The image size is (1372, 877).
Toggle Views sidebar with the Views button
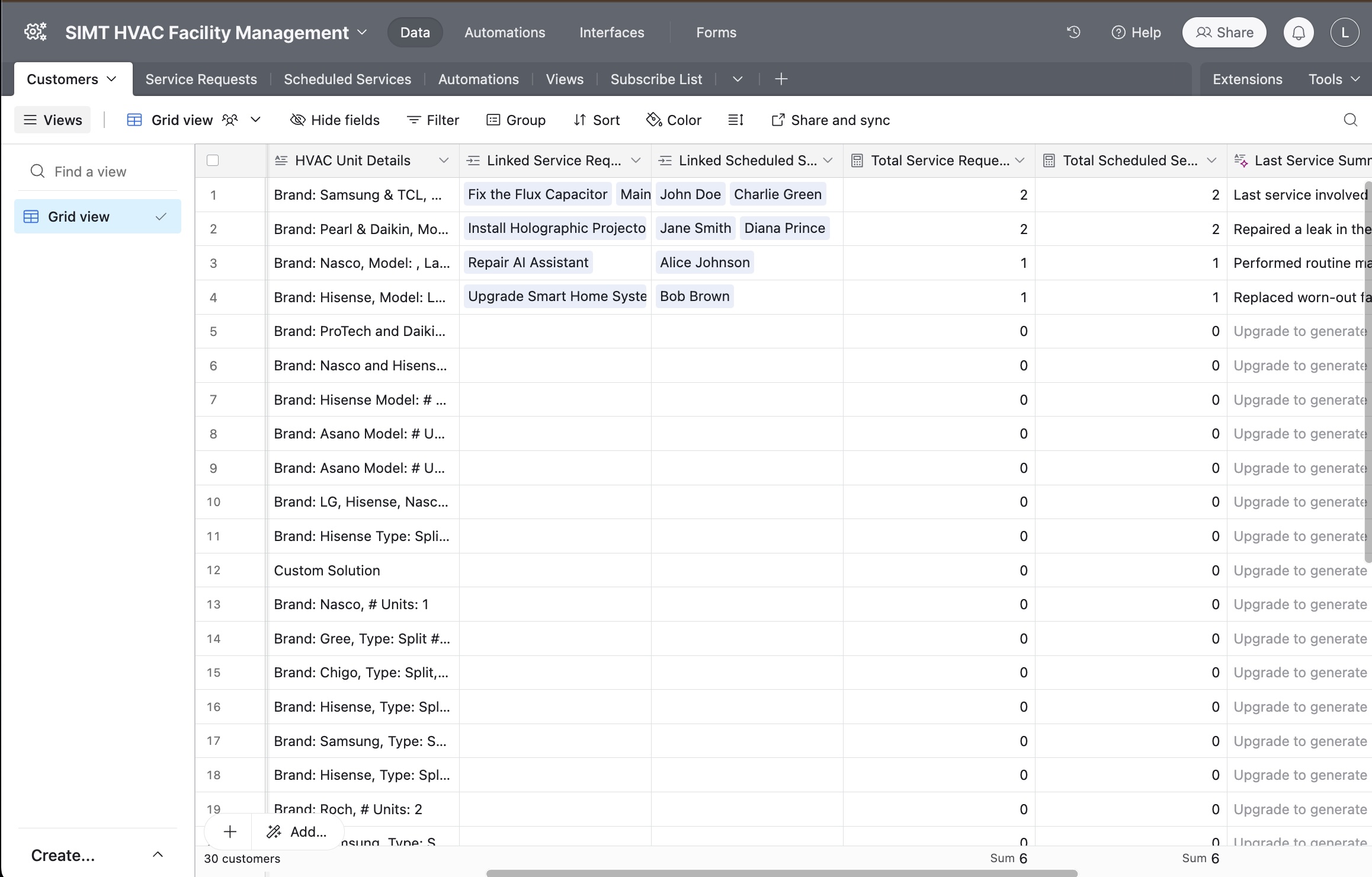click(x=52, y=120)
